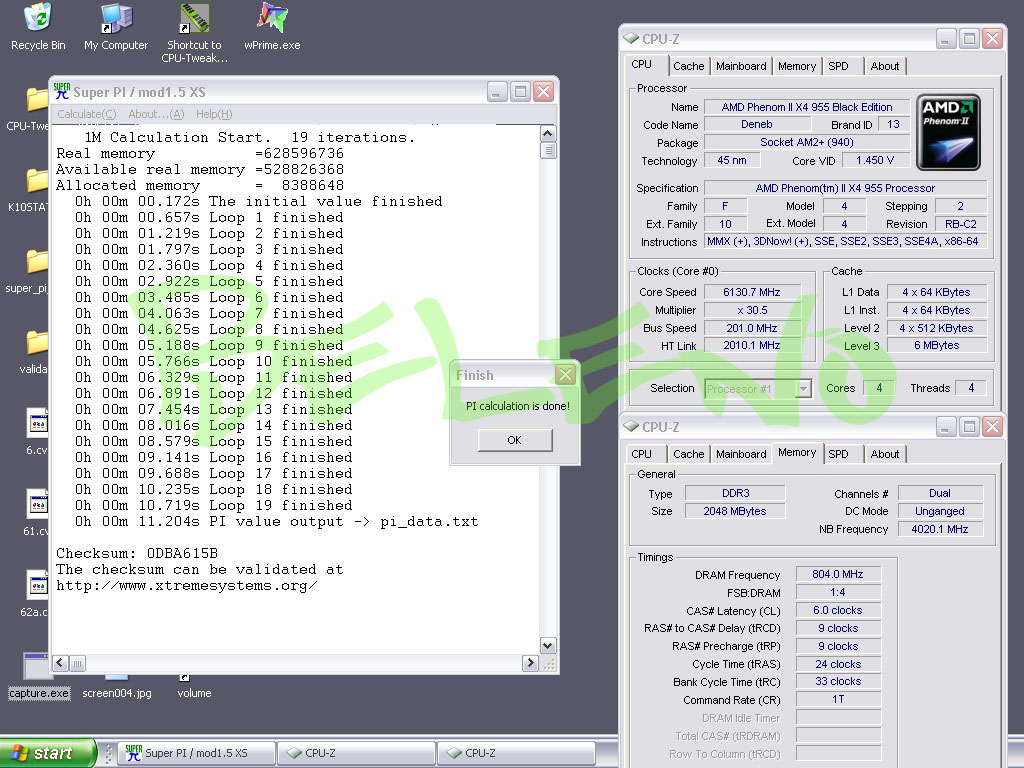Click the Checksum: 0DBA615B line
The height and width of the screenshot is (768, 1024).
pos(136,553)
